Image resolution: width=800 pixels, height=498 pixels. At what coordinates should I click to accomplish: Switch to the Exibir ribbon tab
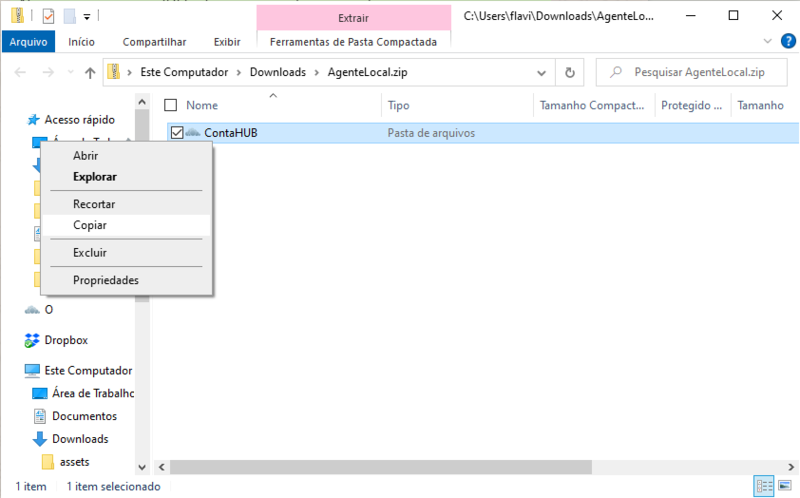[x=227, y=42]
